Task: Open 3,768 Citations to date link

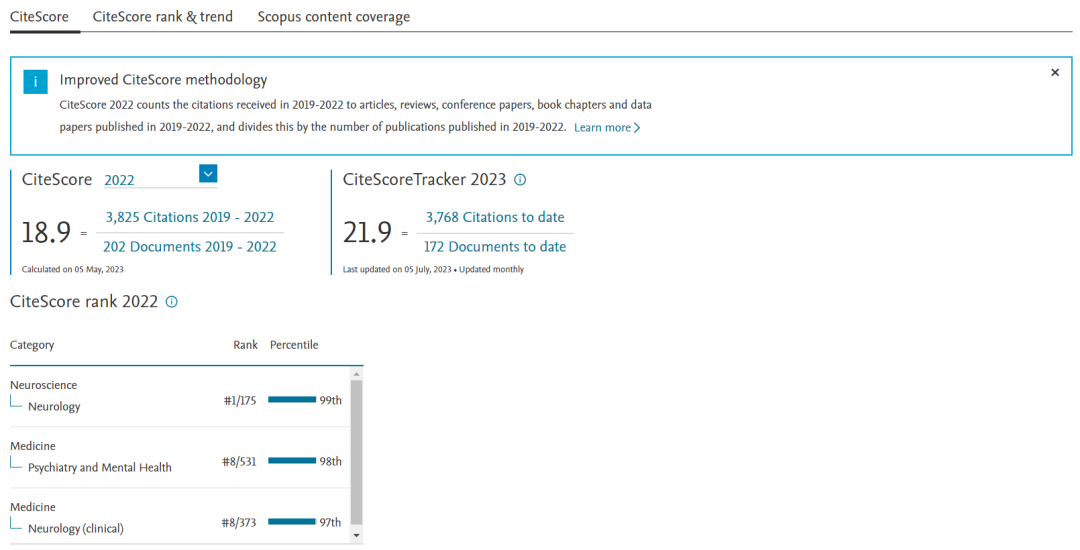Action: click(x=495, y=217)
